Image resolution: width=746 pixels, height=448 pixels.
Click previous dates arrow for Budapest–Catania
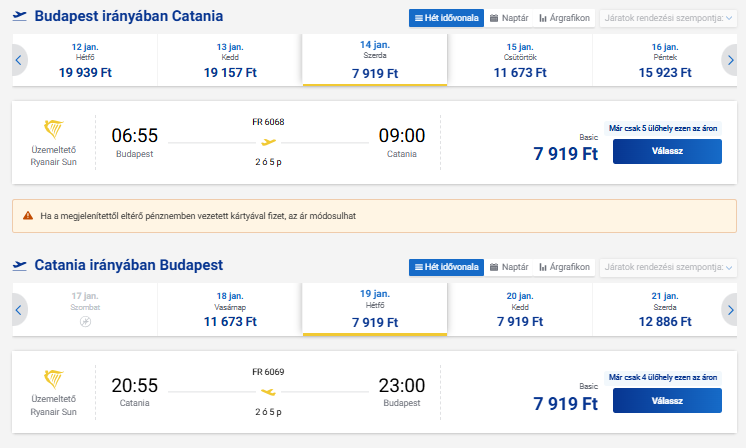(x=18, y=61)
